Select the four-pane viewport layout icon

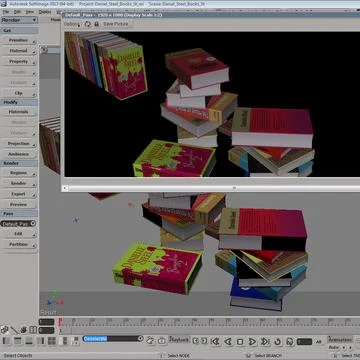point(52,341)
